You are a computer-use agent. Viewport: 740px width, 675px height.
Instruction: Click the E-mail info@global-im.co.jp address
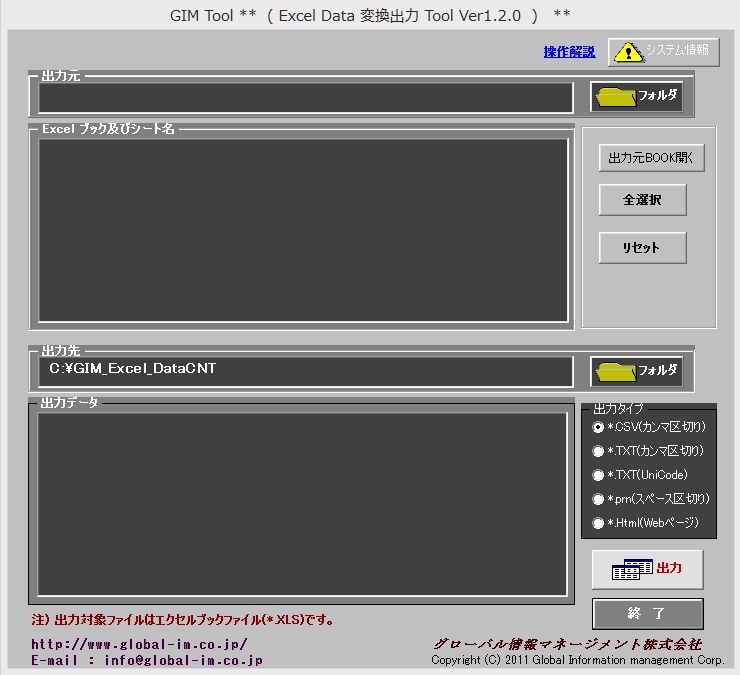tap(147, 660)
